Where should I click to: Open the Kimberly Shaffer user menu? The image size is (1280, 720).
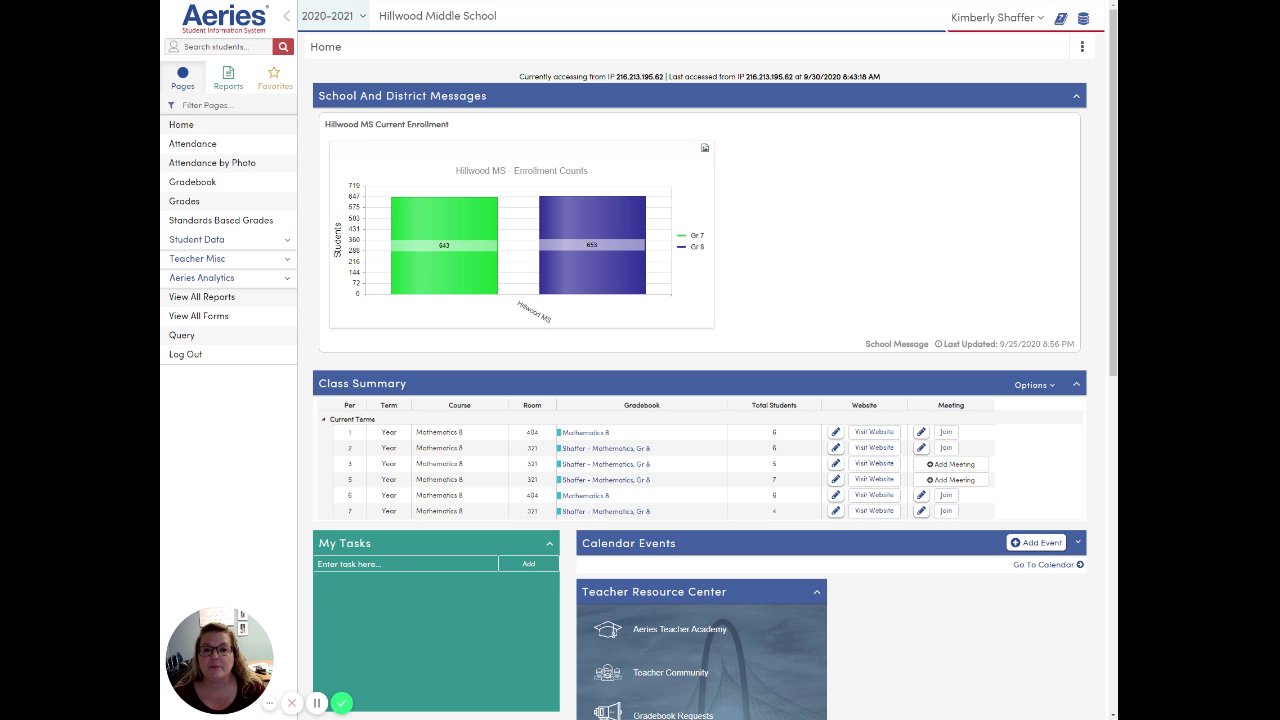(997, 18)
